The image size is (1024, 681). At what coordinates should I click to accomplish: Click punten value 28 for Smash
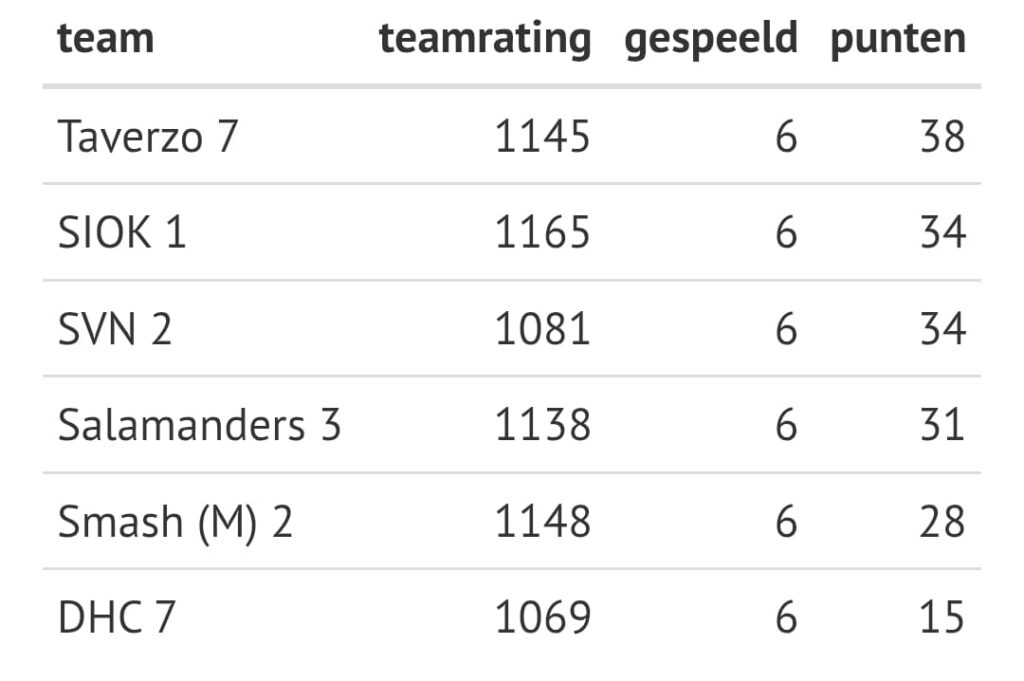point(942,522)
